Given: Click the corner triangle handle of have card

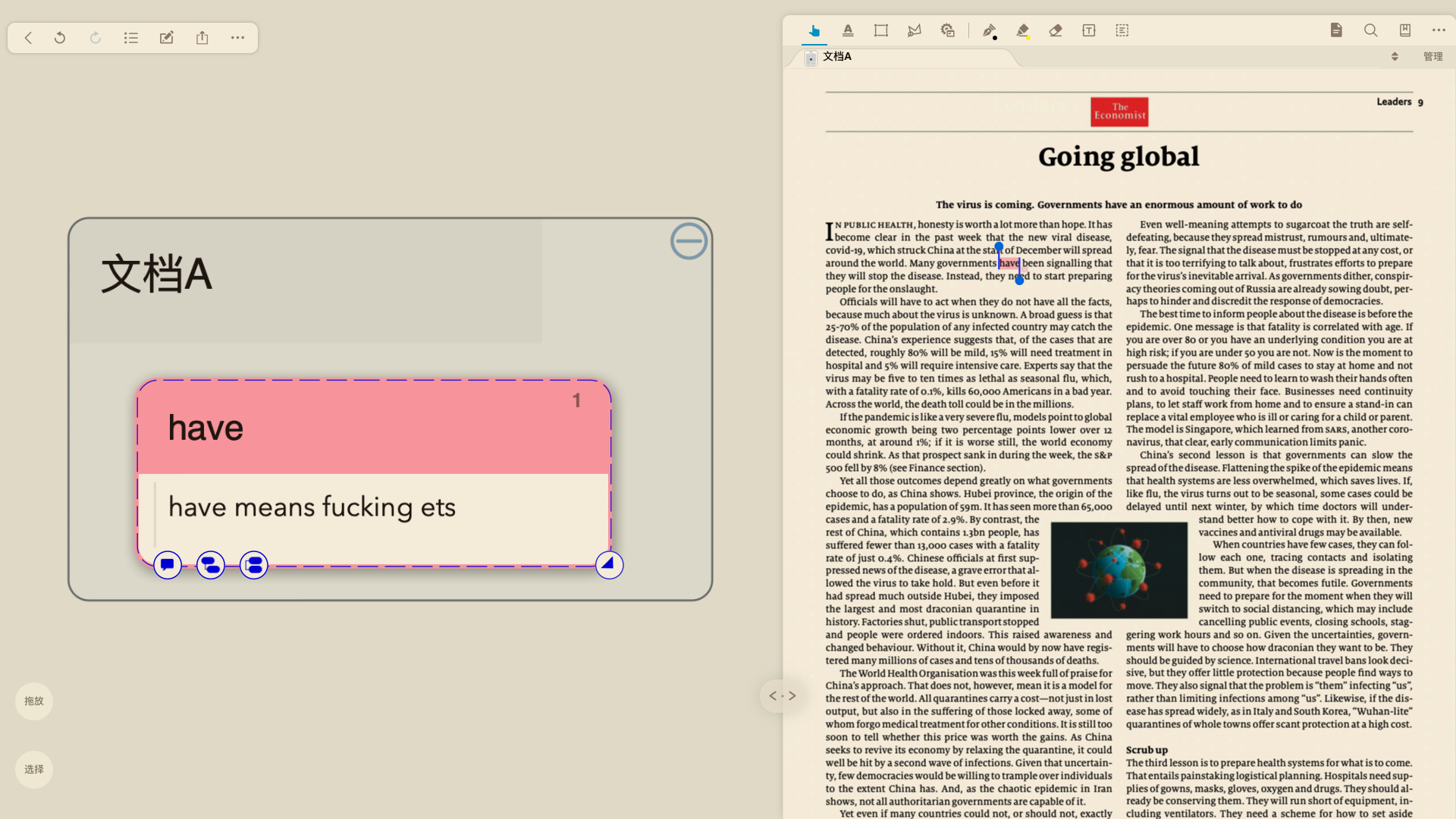Looking at the screenshot, I should (609, 564).
